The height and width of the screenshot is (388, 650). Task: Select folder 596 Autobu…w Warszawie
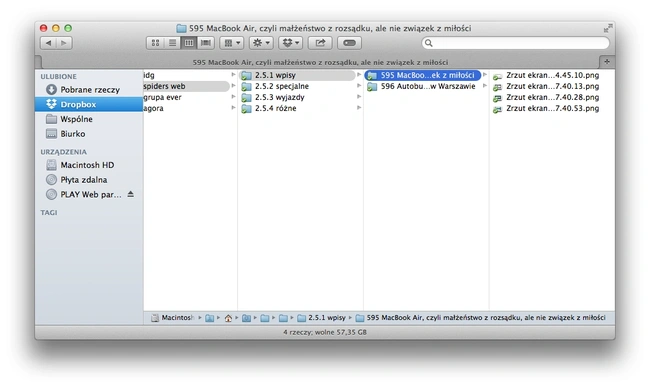[x=426, y=86]
